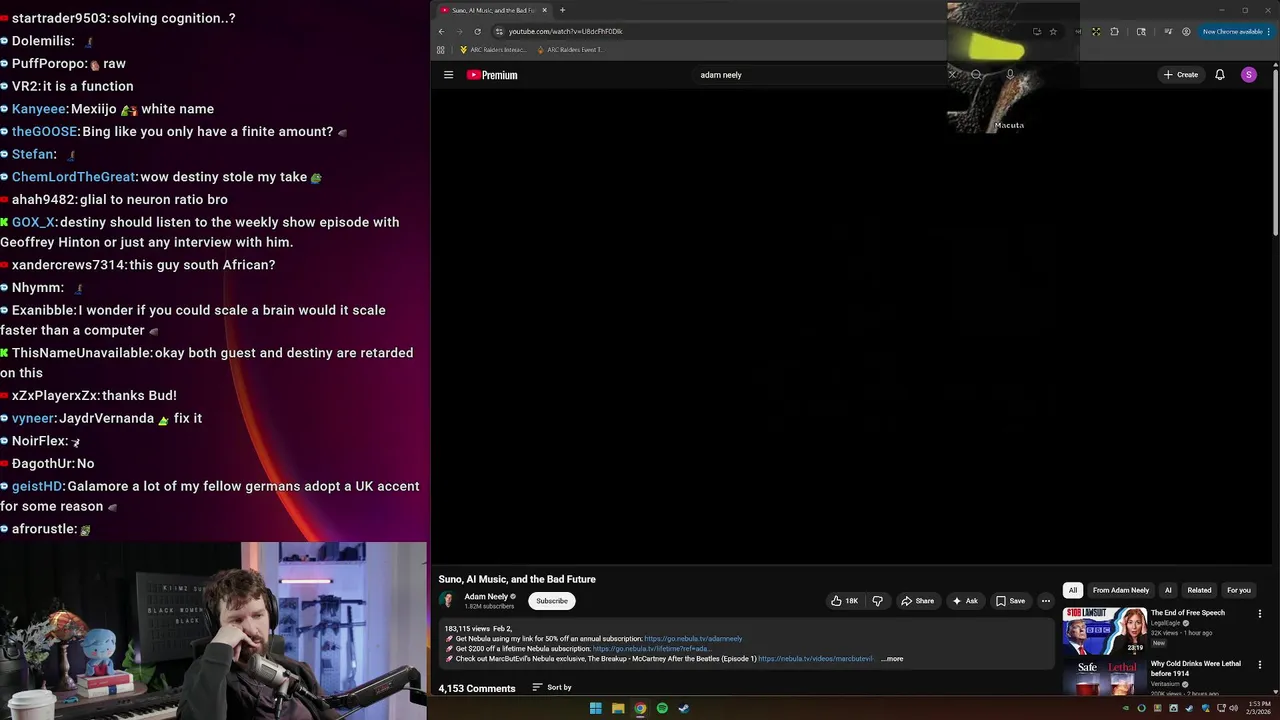Viewport: 1280px width, 720px height.
Task: Click the 4,153 Comments heading
Action: [x=477, y=688]
